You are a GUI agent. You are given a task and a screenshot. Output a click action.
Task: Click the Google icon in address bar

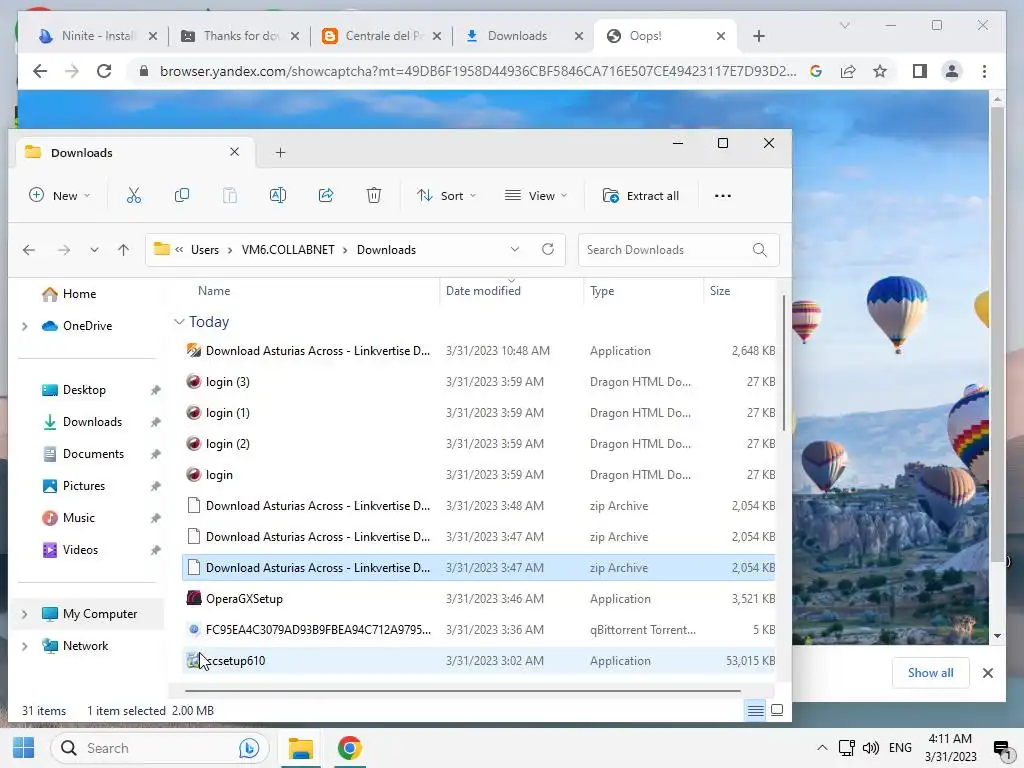tap(816, 71)
